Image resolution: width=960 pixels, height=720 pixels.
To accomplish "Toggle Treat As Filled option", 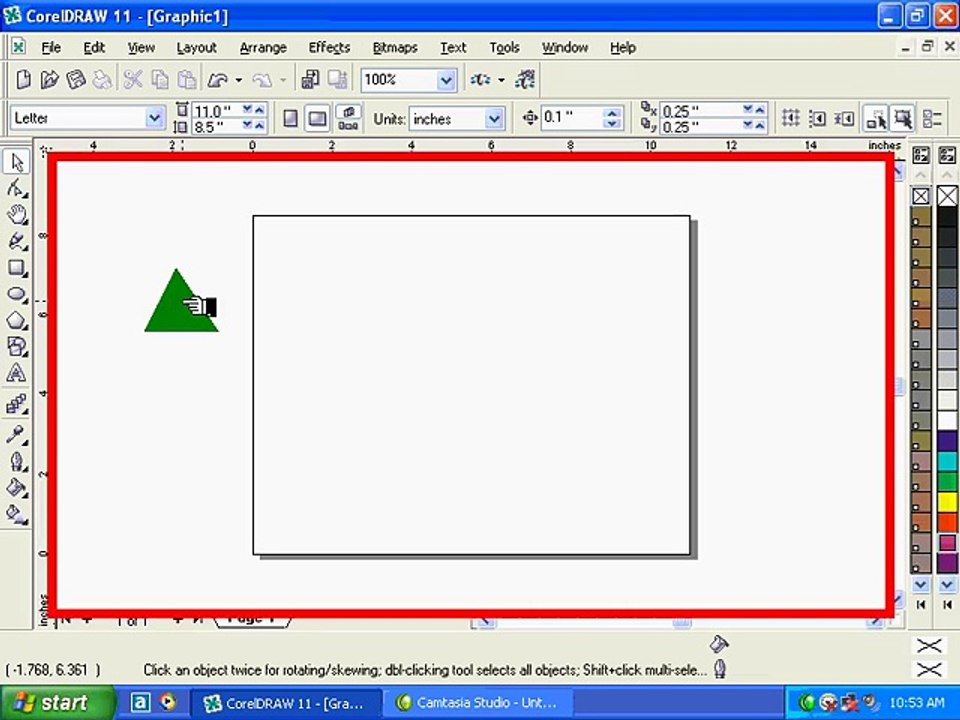I will tap(903, 118).
